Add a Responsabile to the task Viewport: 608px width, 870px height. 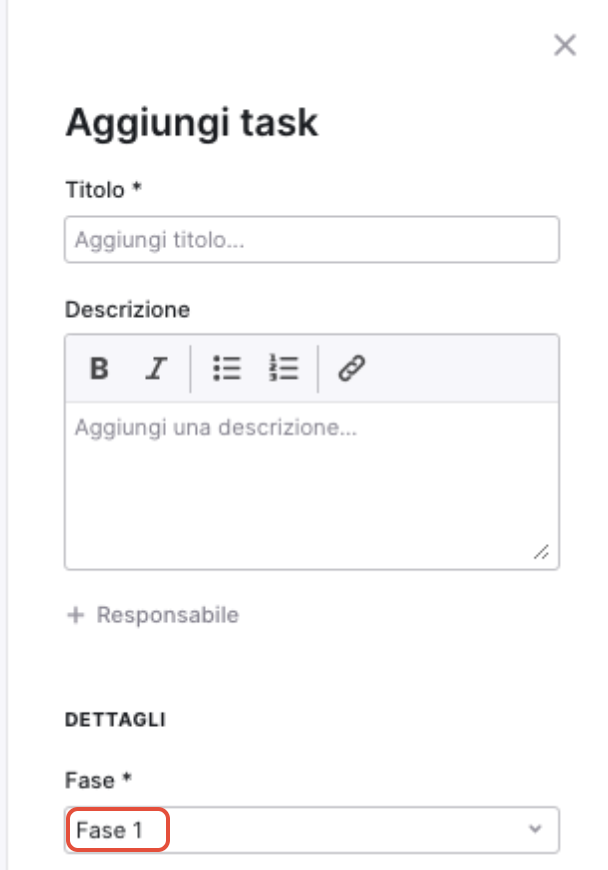point(153,615)
